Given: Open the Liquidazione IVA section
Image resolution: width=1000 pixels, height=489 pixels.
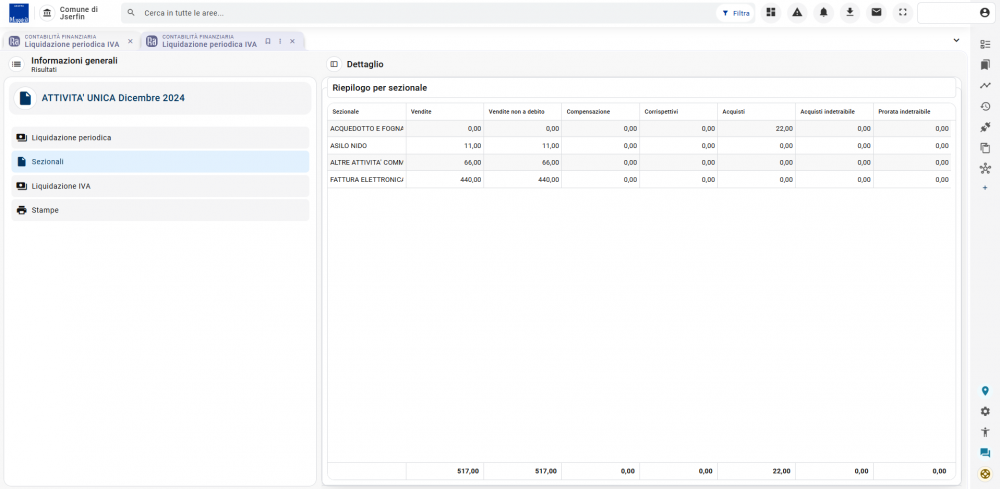Looking at the screenshot, I should click(x=160, y=186).
